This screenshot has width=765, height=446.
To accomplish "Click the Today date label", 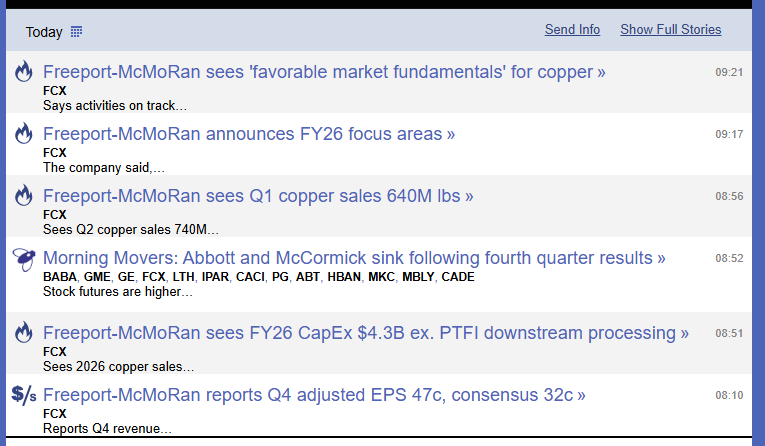I will (x=44, y=32).
